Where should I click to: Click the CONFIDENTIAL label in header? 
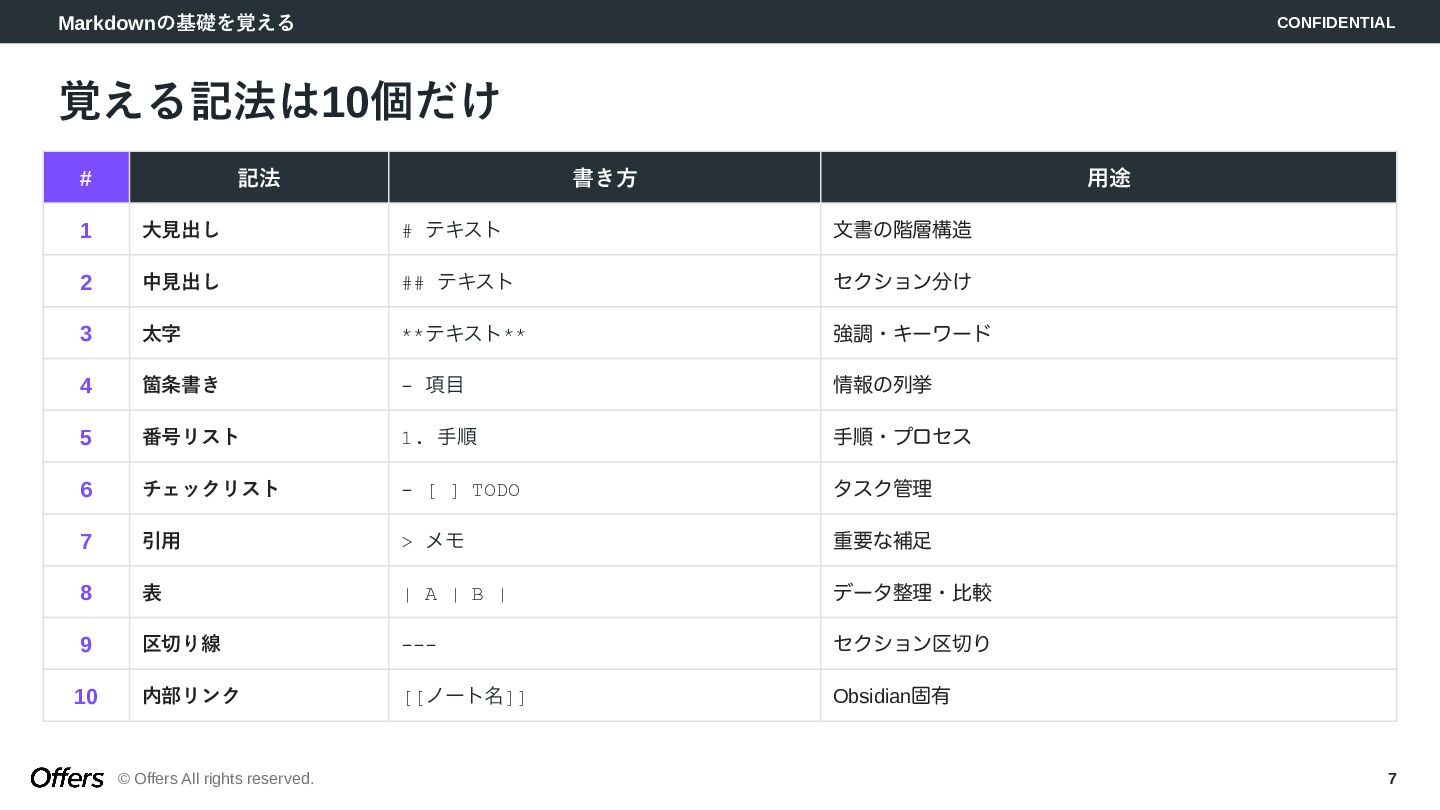tap(1336, 22)
